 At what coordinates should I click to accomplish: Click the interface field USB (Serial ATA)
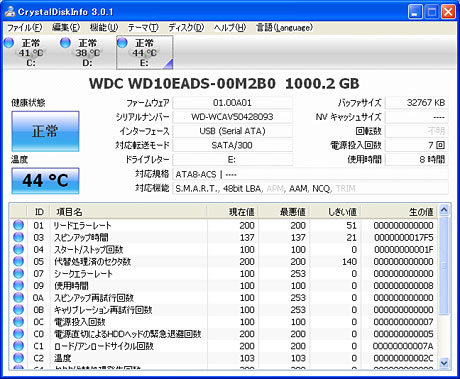(232, 131)
